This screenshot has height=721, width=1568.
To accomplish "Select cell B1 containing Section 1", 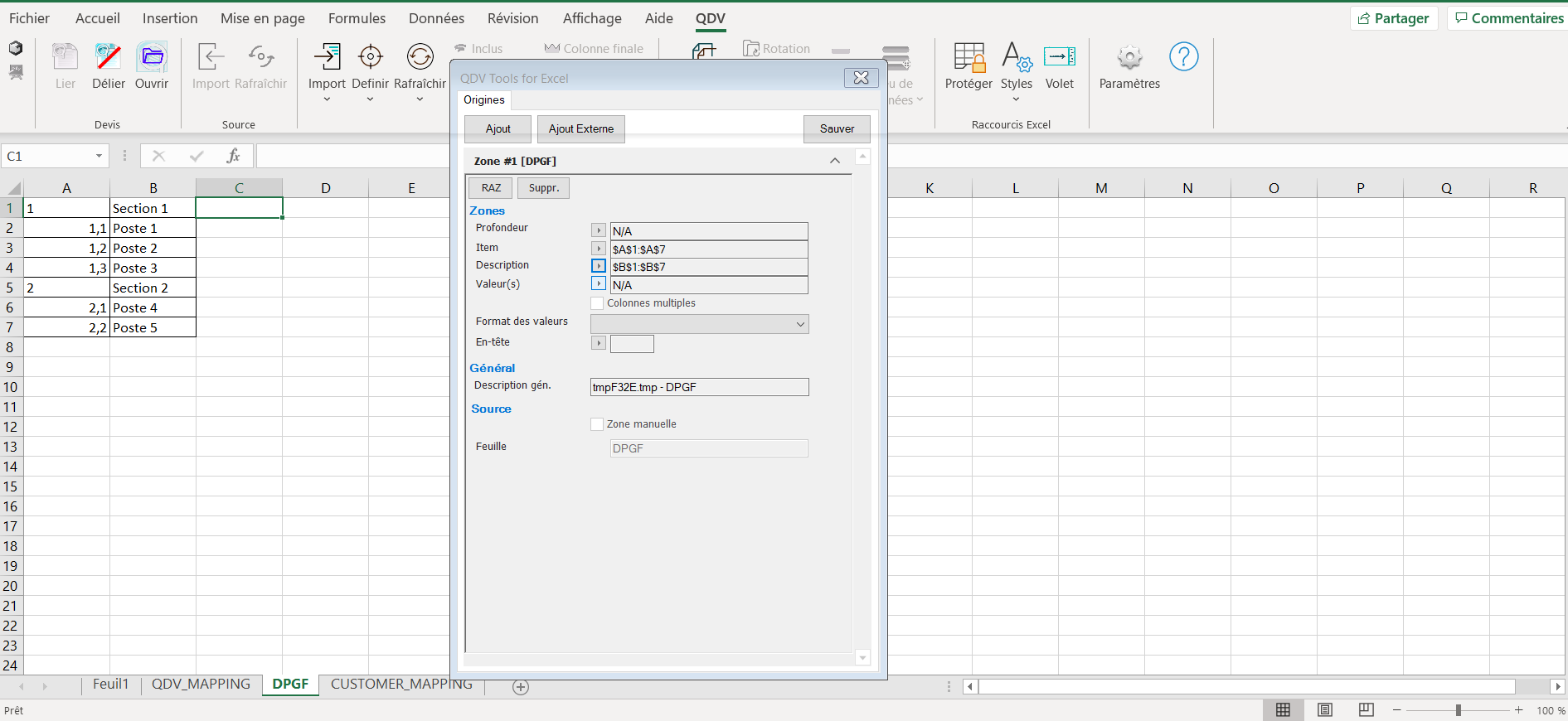I will pos(153,208).
